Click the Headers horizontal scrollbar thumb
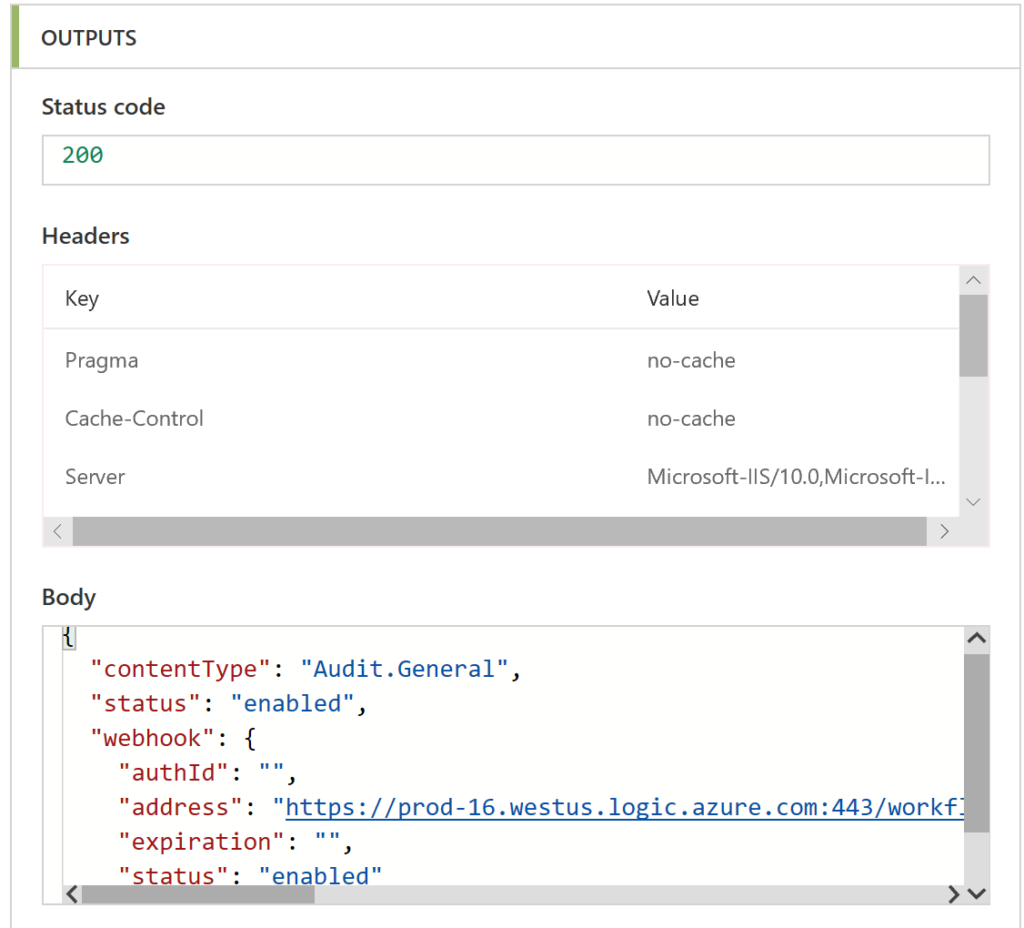Screen dimensions: 1024x928 (499, 532)
